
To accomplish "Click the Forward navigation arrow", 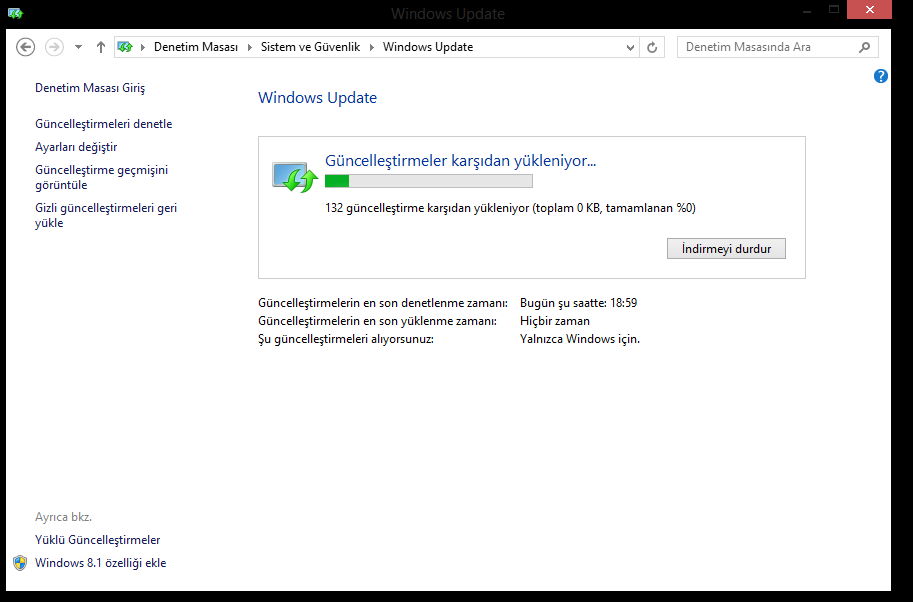I will click(54, 47).
